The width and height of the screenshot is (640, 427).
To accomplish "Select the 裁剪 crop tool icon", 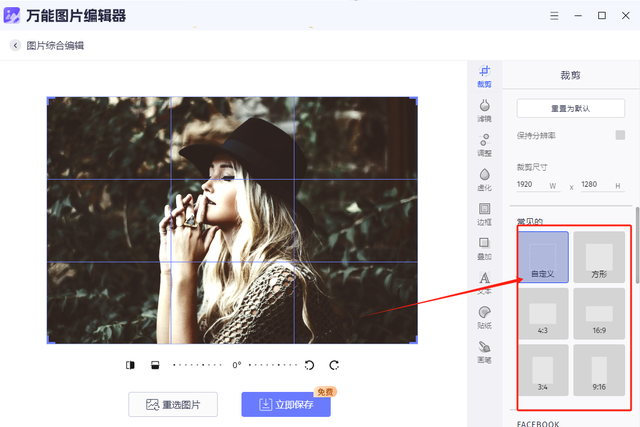I will click(x=484, y=76).
